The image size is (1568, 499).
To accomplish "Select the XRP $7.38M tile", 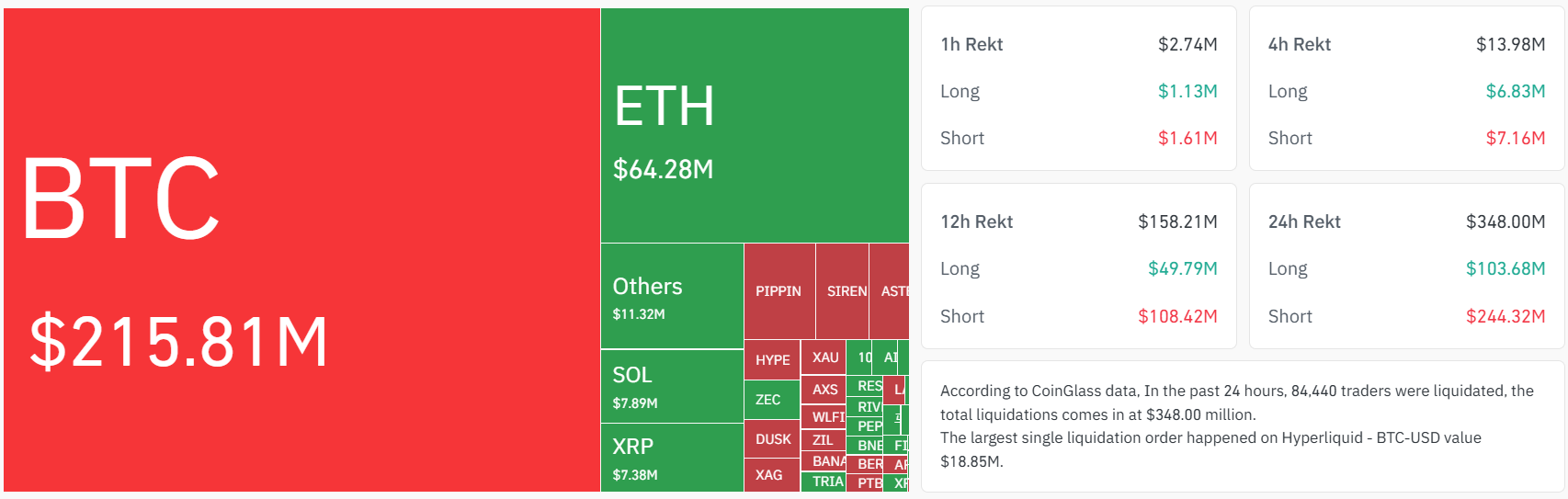I will coord(672,458).
